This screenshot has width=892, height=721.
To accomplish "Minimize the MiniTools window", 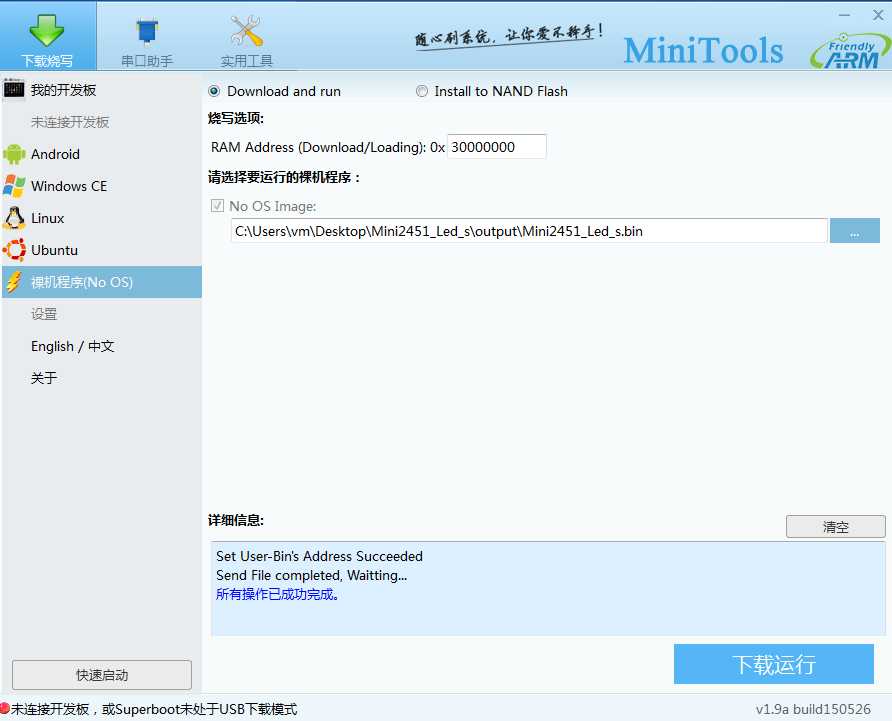I will coord(844,15).
